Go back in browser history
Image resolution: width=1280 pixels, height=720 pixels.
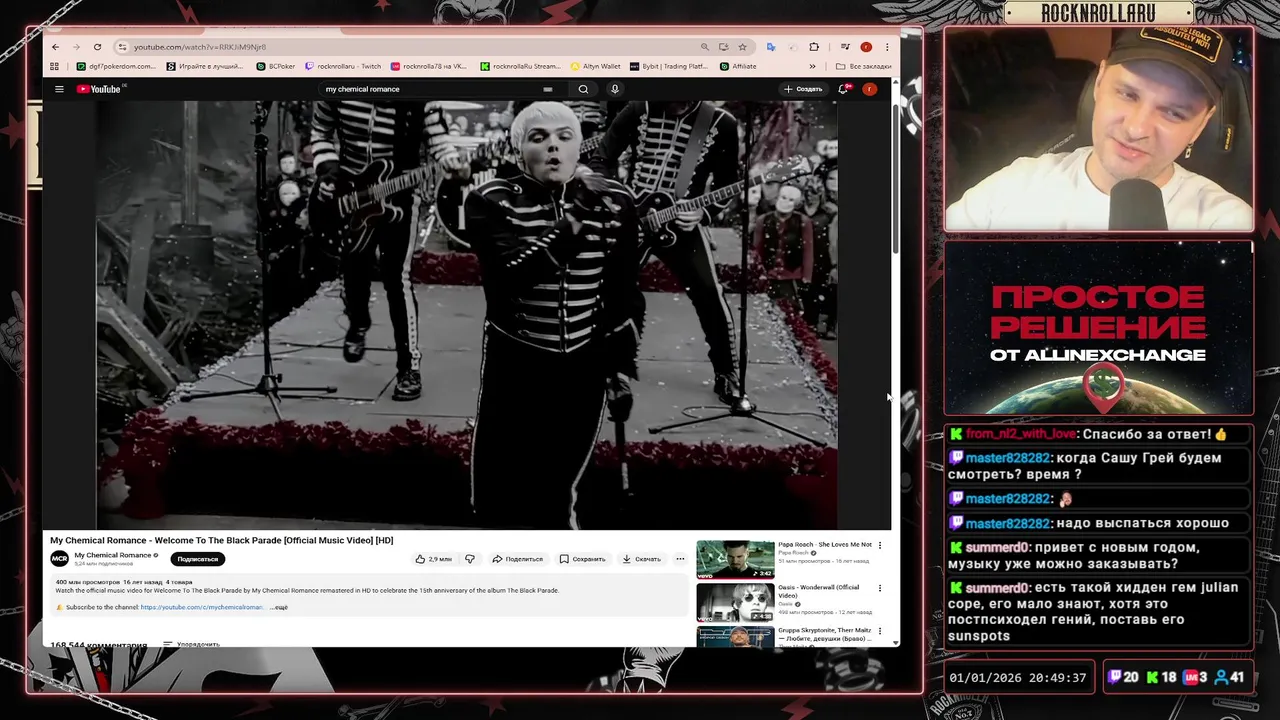pos(55,47)
